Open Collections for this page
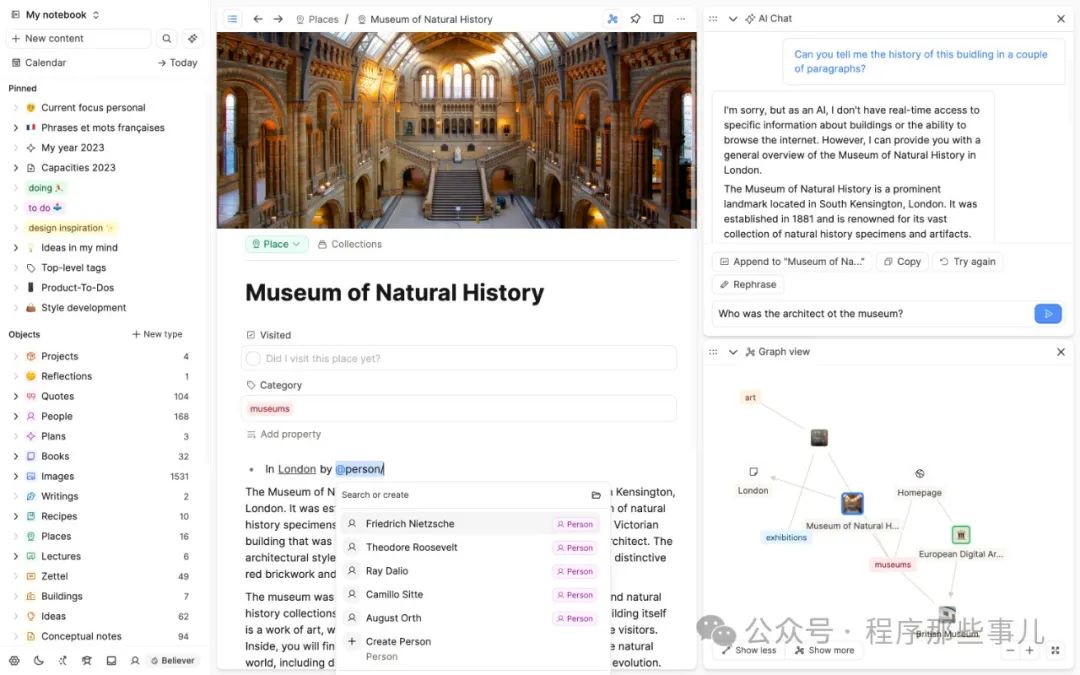The image size is (1080, 675). coord(350,244)
